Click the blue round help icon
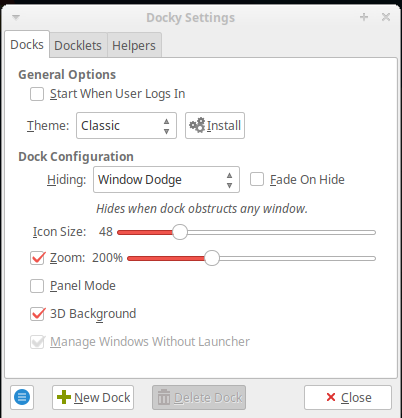Screen dimensions: 402x418 click(22, 397)
